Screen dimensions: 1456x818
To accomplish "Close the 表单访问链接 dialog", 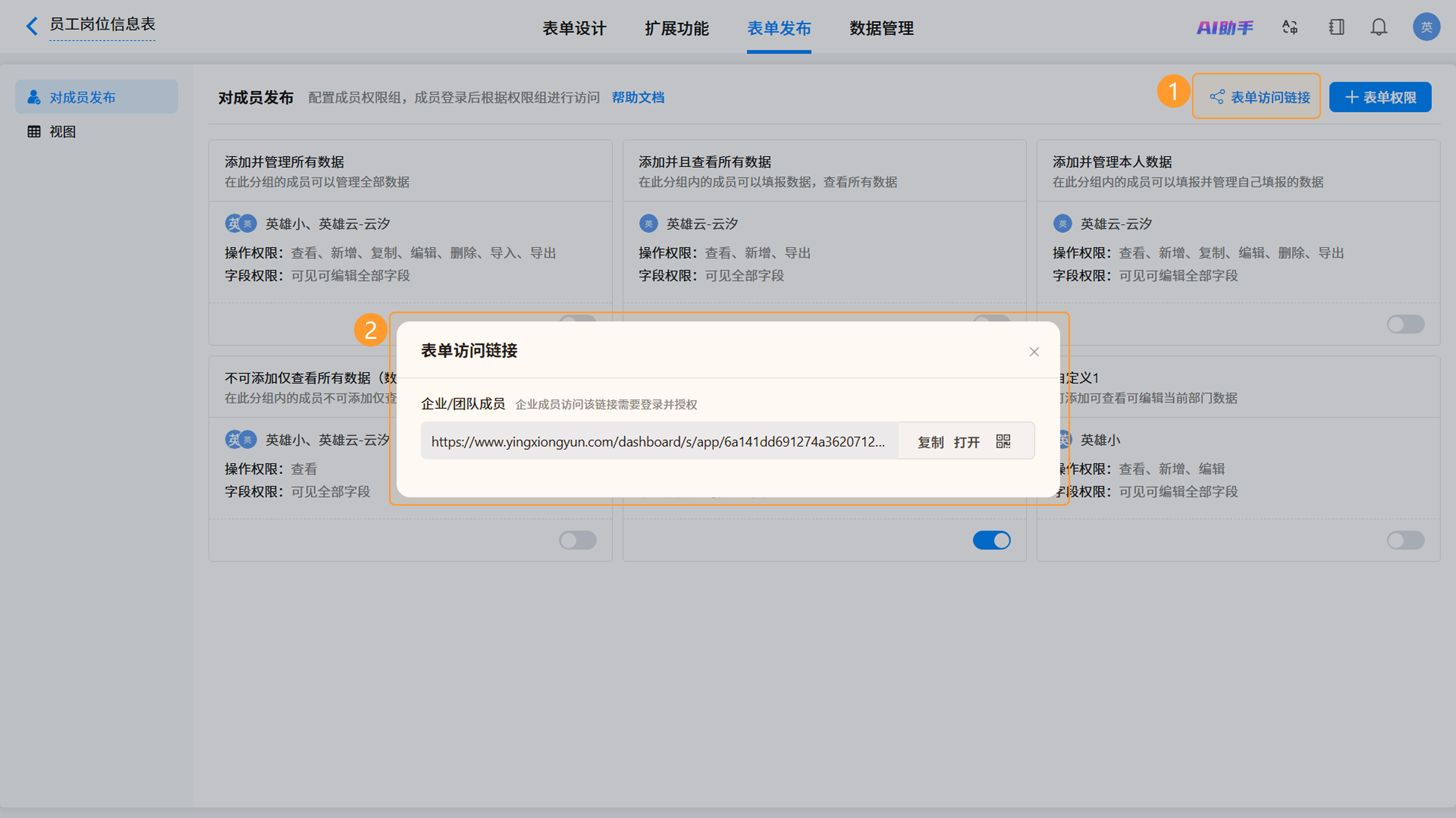I will [1034, 352].
